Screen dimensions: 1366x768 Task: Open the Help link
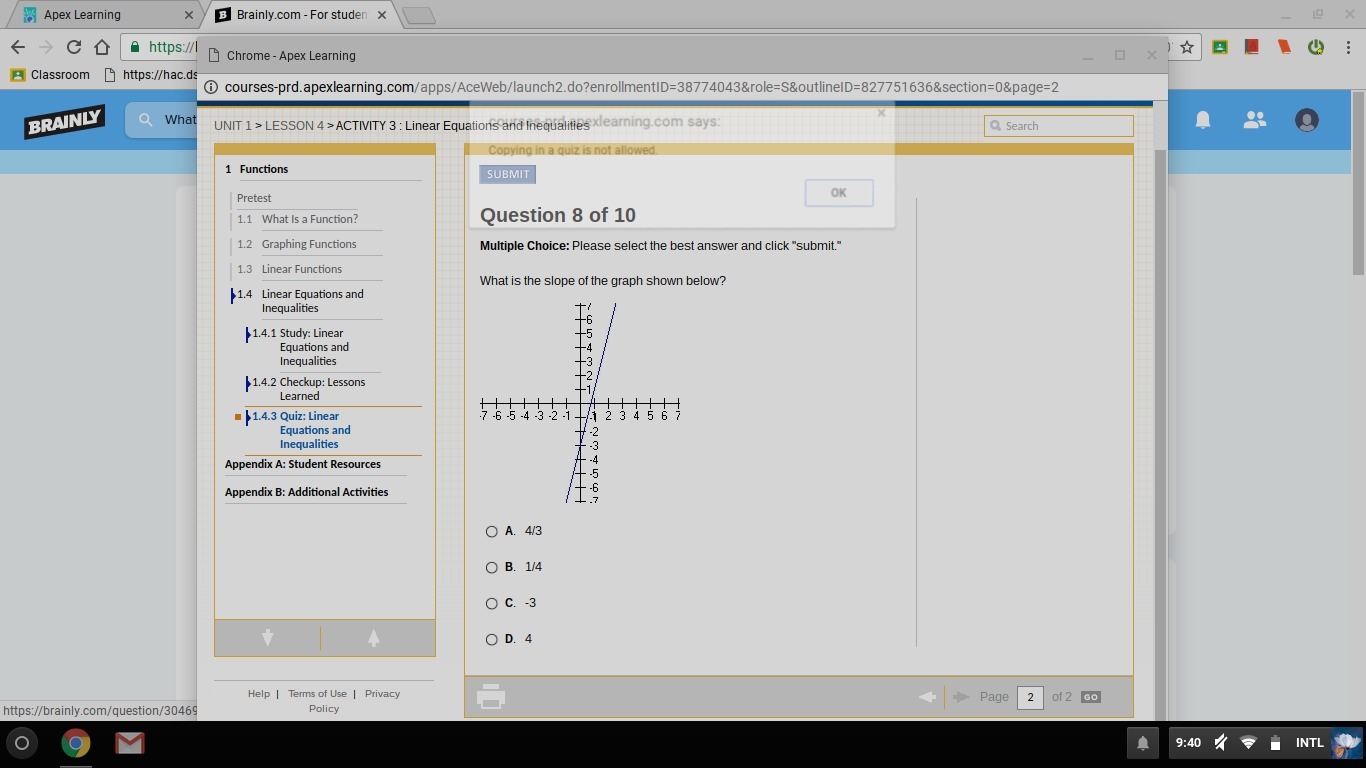click(258, 694)
